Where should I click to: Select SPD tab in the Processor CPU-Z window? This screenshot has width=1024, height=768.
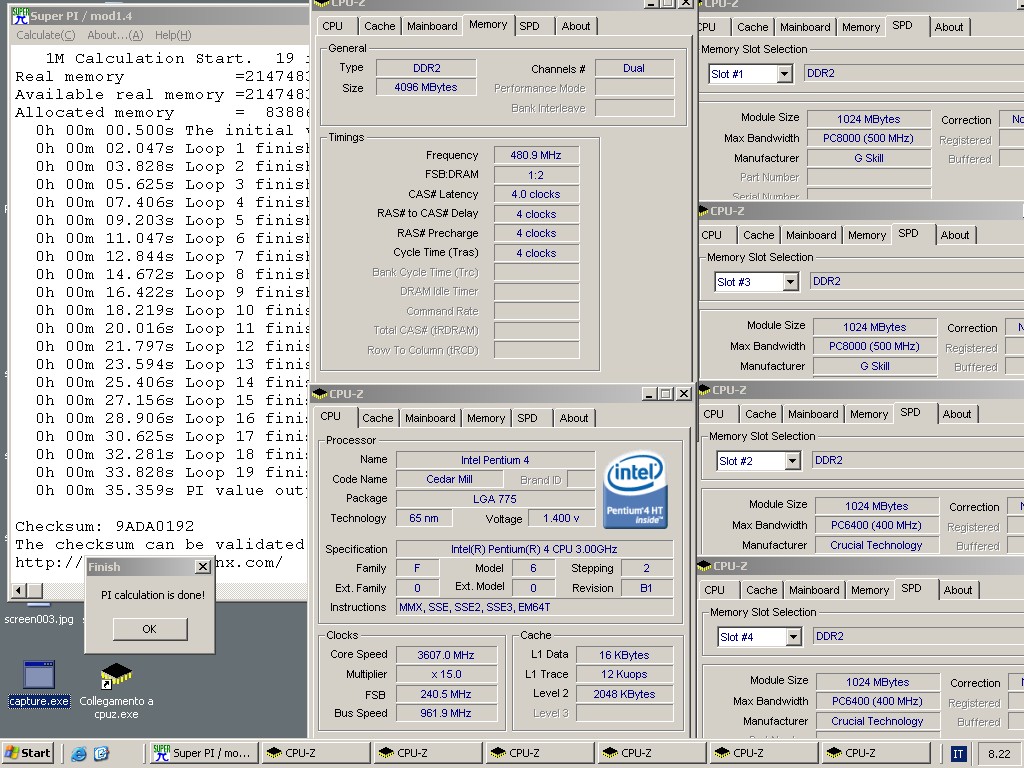(x=527, y=418)
